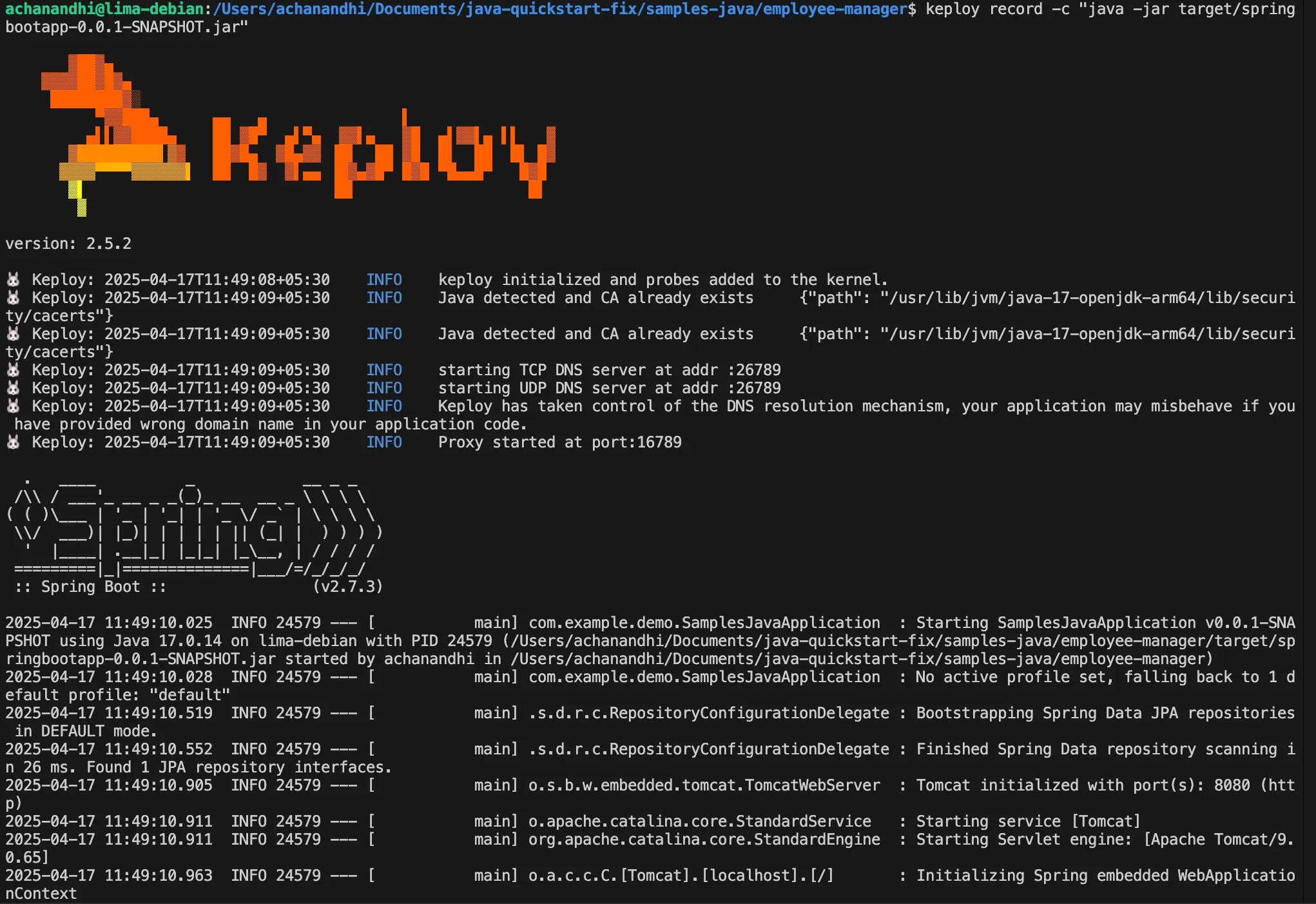Click 'Proxy started at port:16789' text
This screenshot has height=904, width=1316.
point(560,442)
